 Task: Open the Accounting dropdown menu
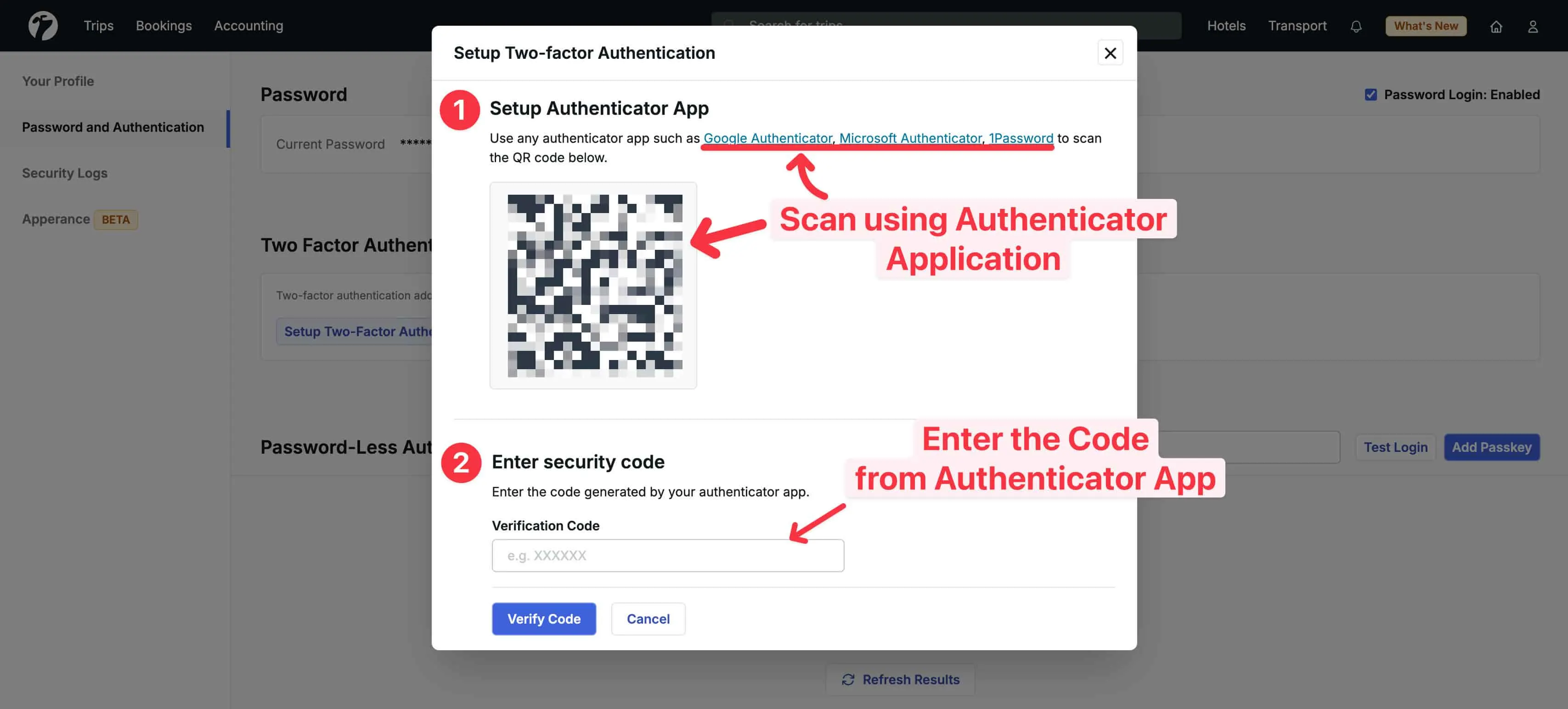click(249, 25)
